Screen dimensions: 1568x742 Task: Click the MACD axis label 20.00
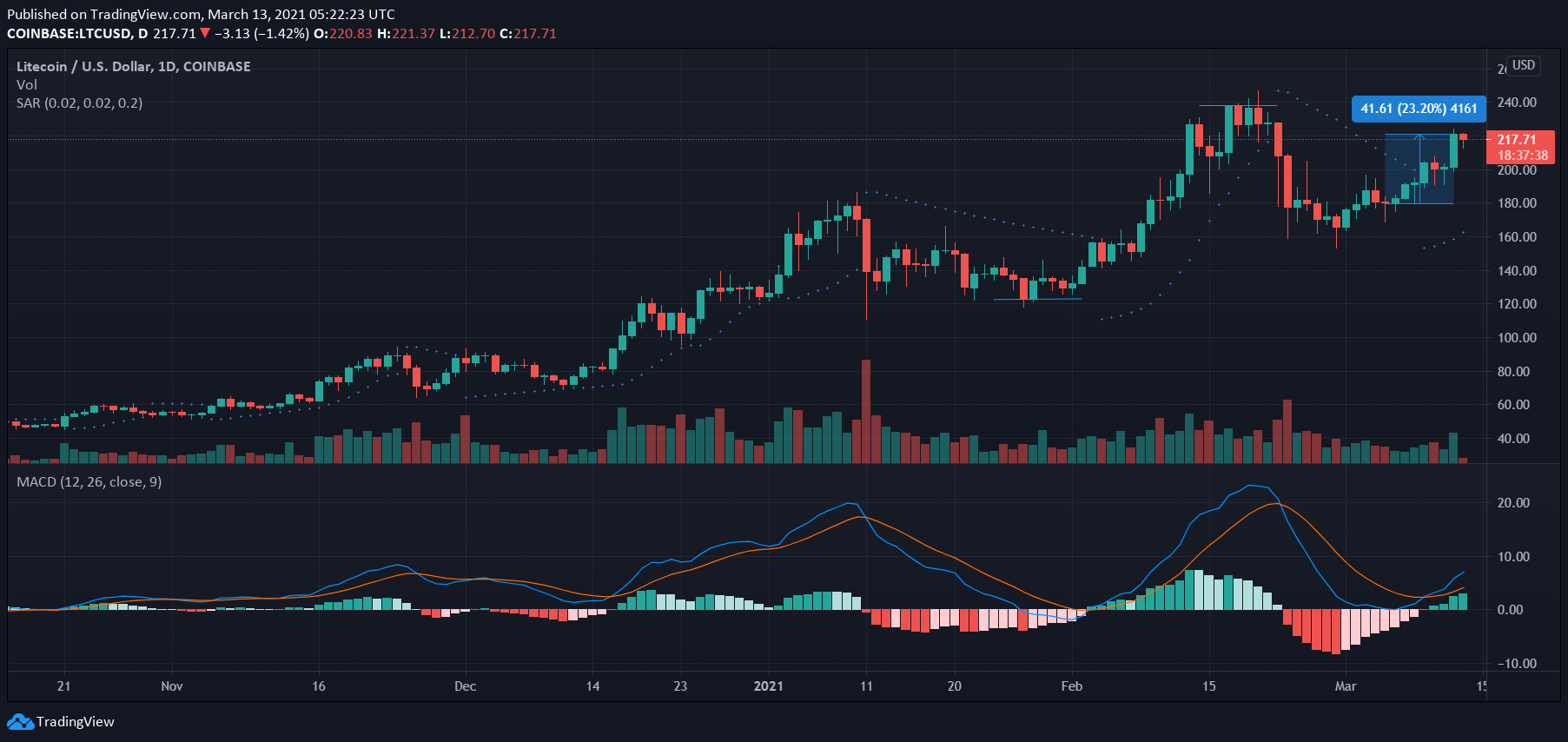tap(1514, 503)
